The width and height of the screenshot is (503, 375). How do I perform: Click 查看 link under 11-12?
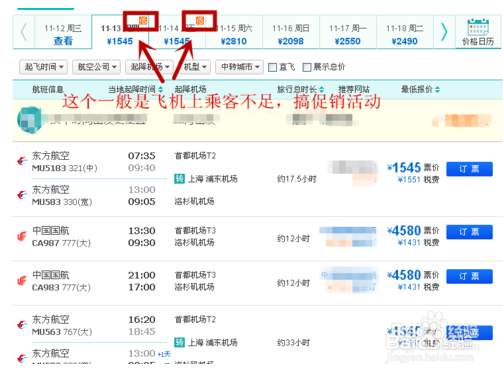point(63,41)
